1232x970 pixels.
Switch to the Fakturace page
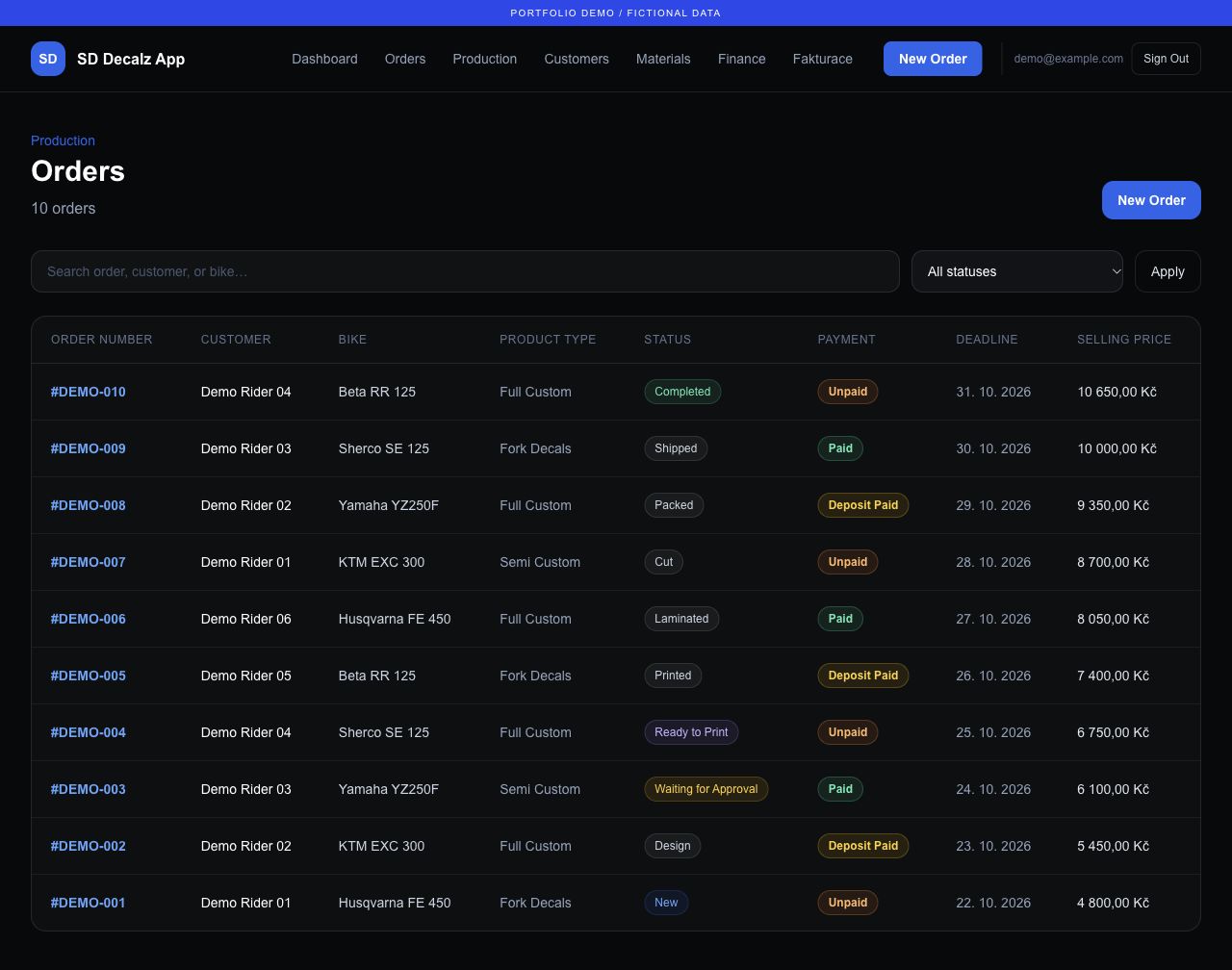[823, 59]
